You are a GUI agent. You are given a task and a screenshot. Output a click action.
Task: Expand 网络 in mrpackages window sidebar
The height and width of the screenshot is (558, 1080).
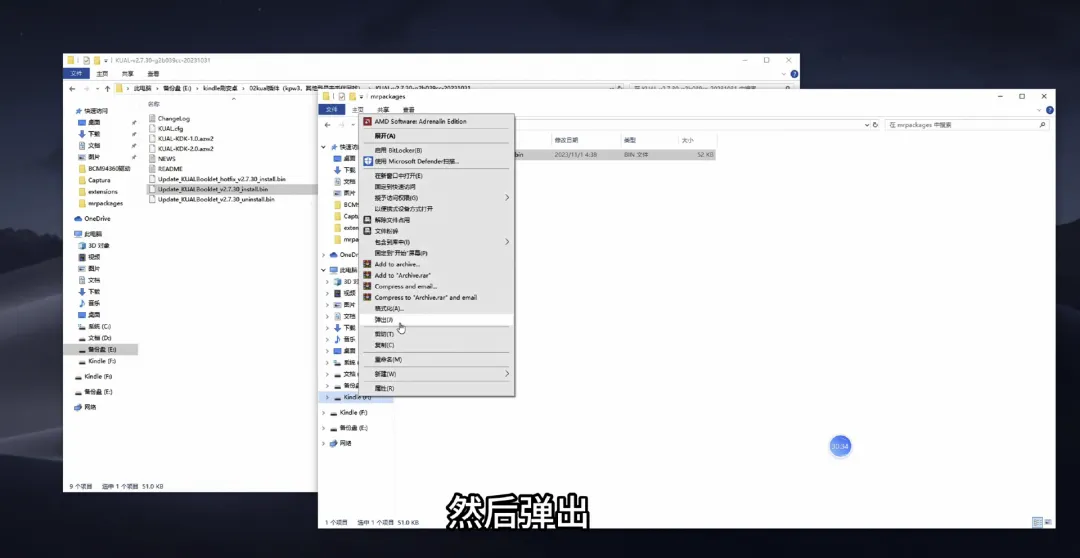pos(324,443)
